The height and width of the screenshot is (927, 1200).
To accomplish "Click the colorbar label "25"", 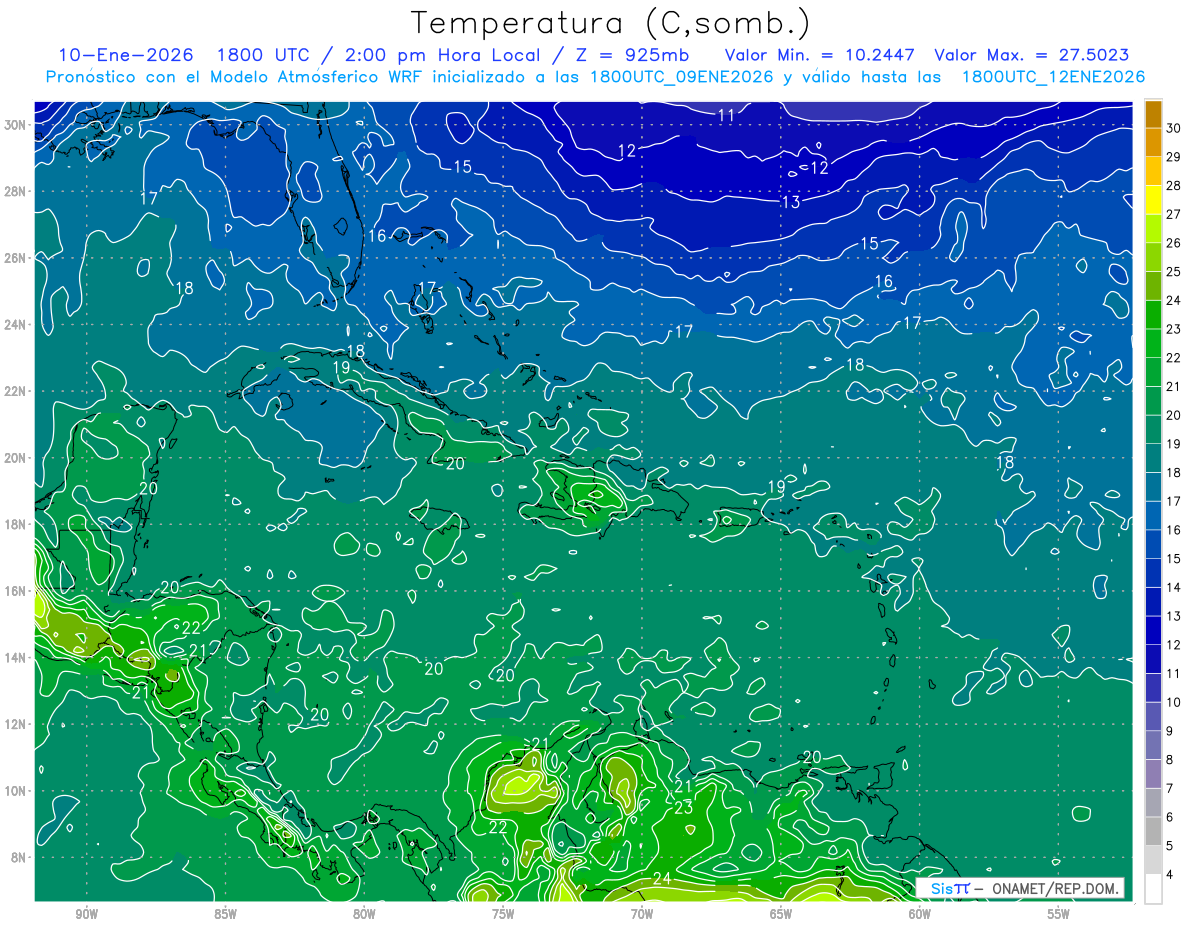I will tap(1174, 272).
